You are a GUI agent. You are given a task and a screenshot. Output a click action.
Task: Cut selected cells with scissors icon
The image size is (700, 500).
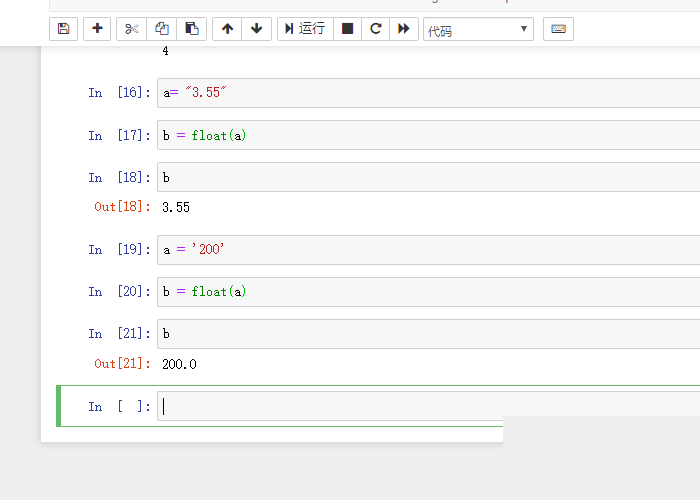pos(132,29)
